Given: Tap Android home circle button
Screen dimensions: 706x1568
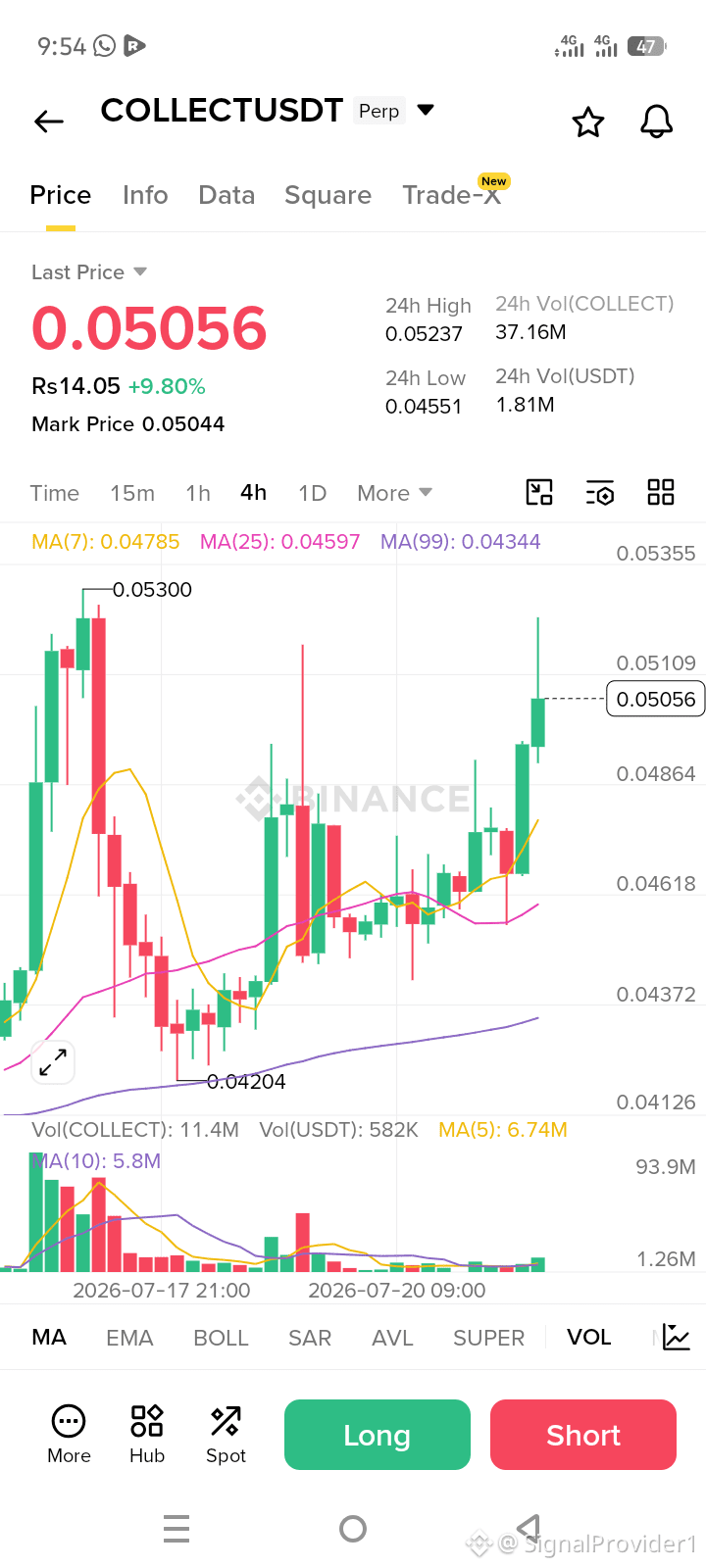Looking at the screenshot, I should coord(353,1529).
